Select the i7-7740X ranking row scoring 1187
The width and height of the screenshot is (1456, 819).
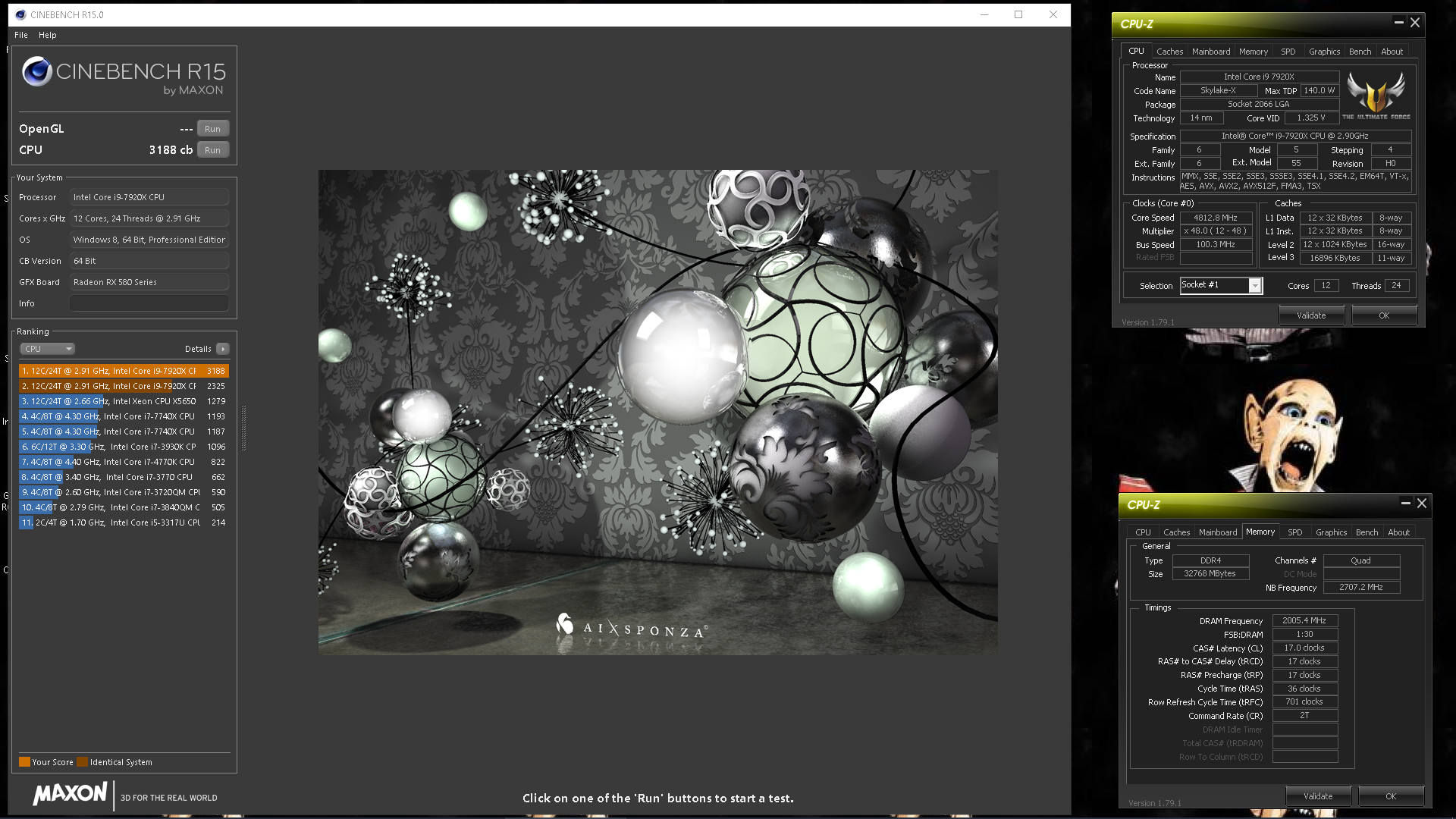pos(124,431)
